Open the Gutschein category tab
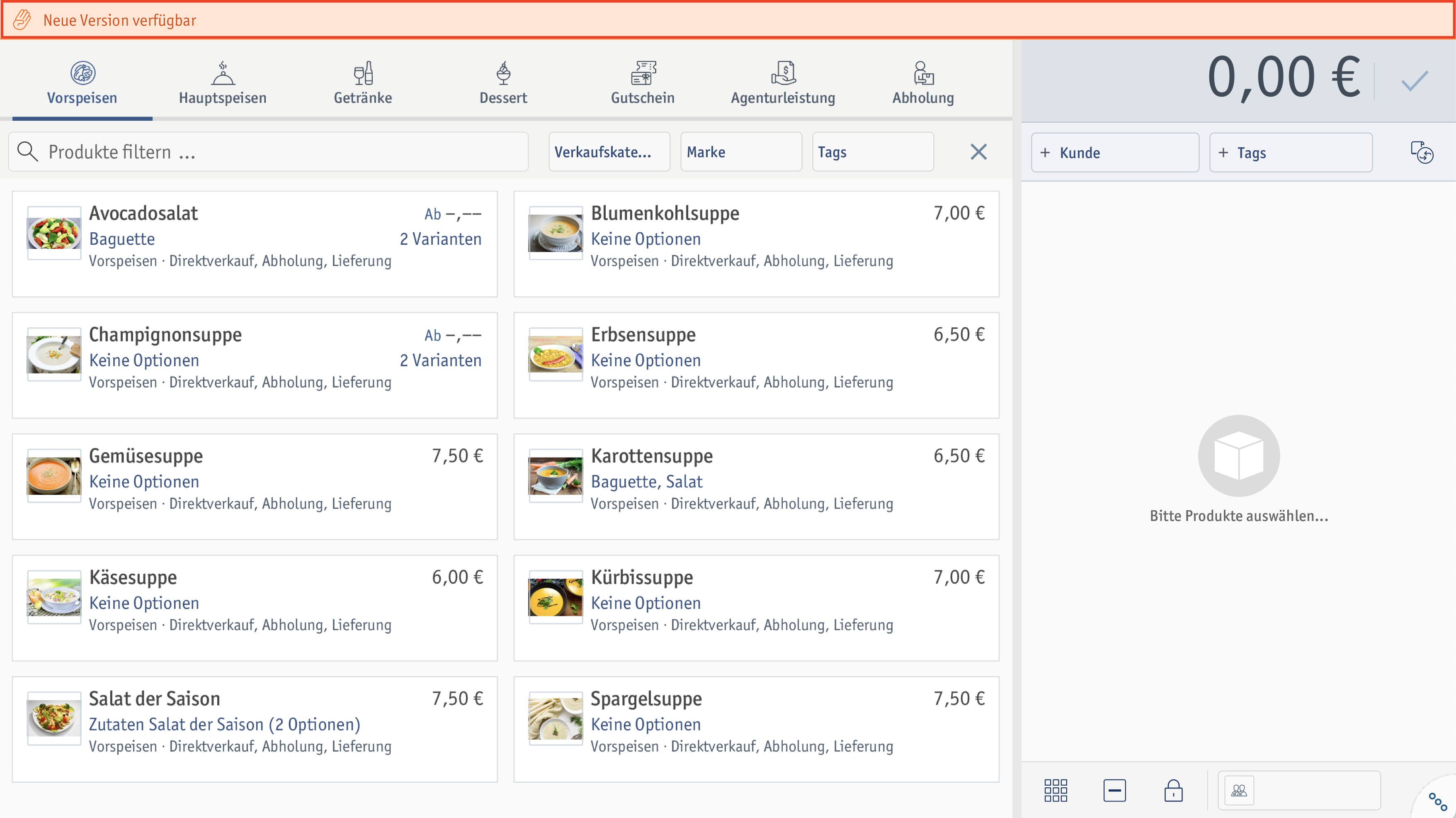Viewport: 1456px width, 818px height. tap(643, 83)
